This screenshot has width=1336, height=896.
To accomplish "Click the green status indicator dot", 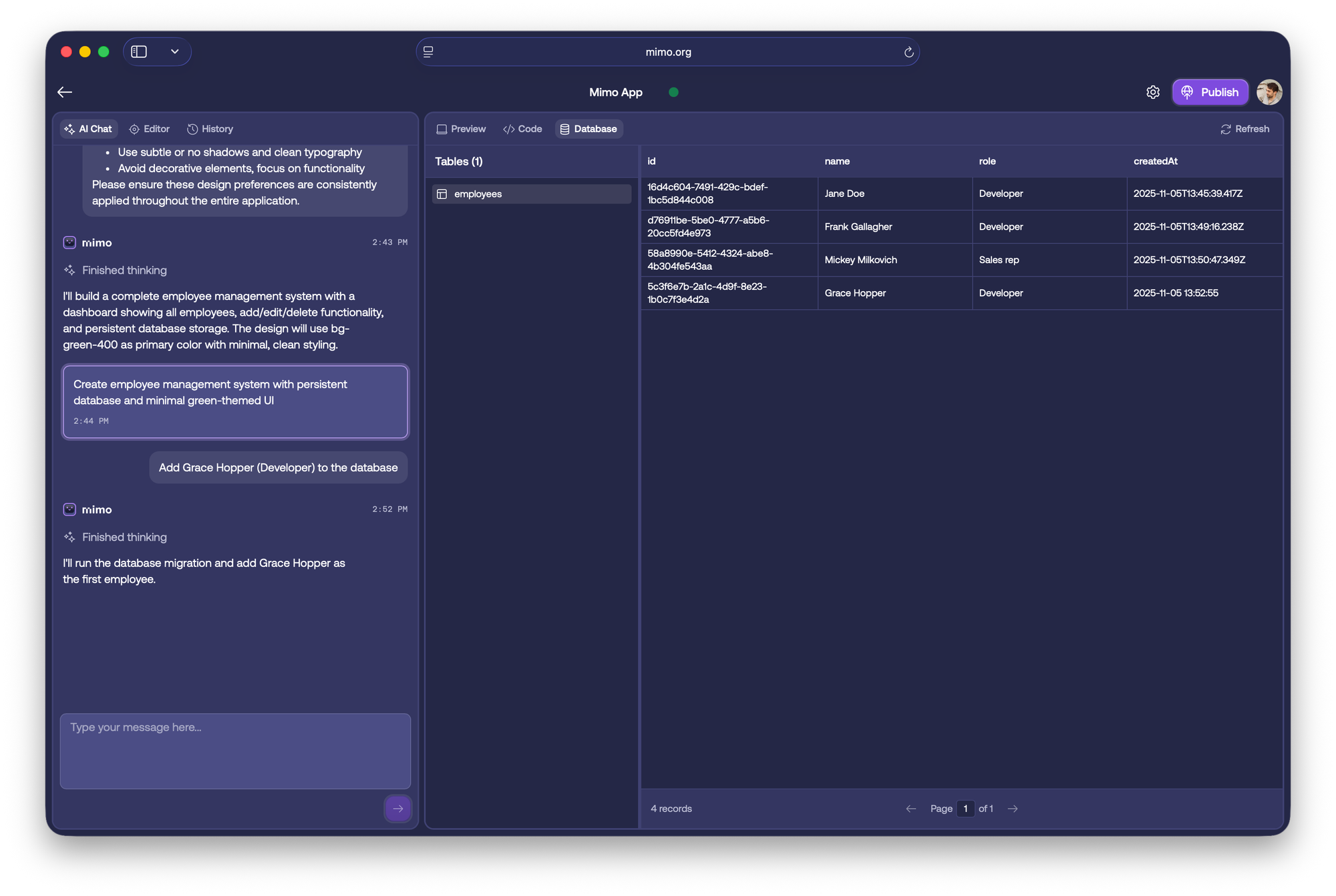I will (x=673, y=92).
